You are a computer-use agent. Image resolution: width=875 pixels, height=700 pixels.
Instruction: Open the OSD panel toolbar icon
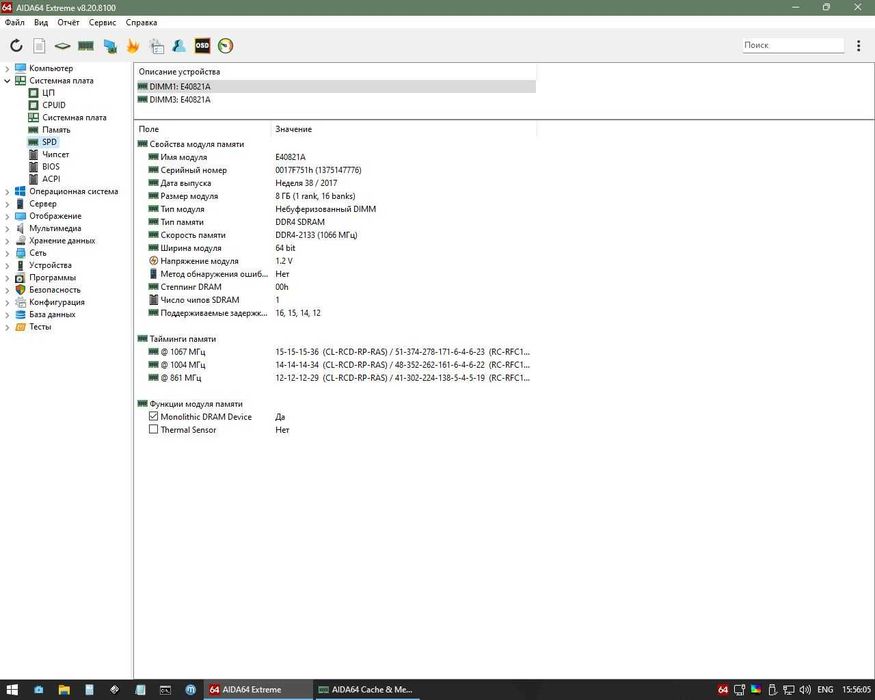202,46
